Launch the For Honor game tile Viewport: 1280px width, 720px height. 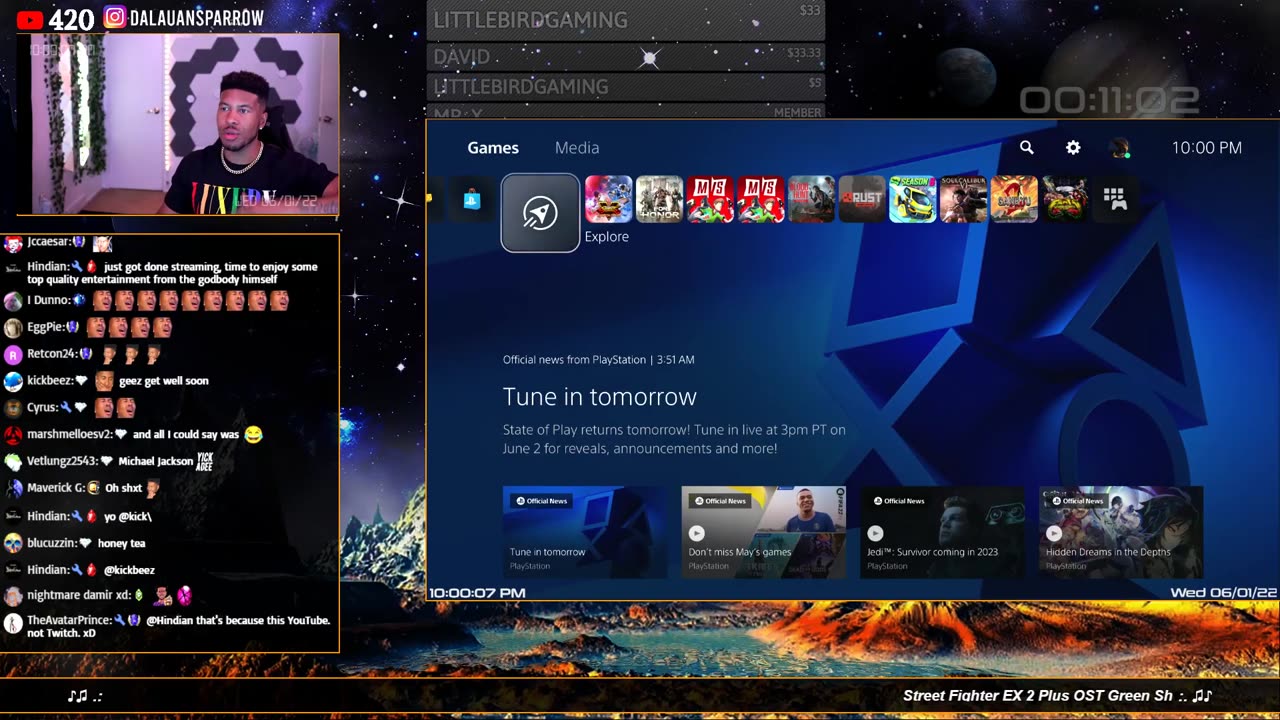pos(659,199)
